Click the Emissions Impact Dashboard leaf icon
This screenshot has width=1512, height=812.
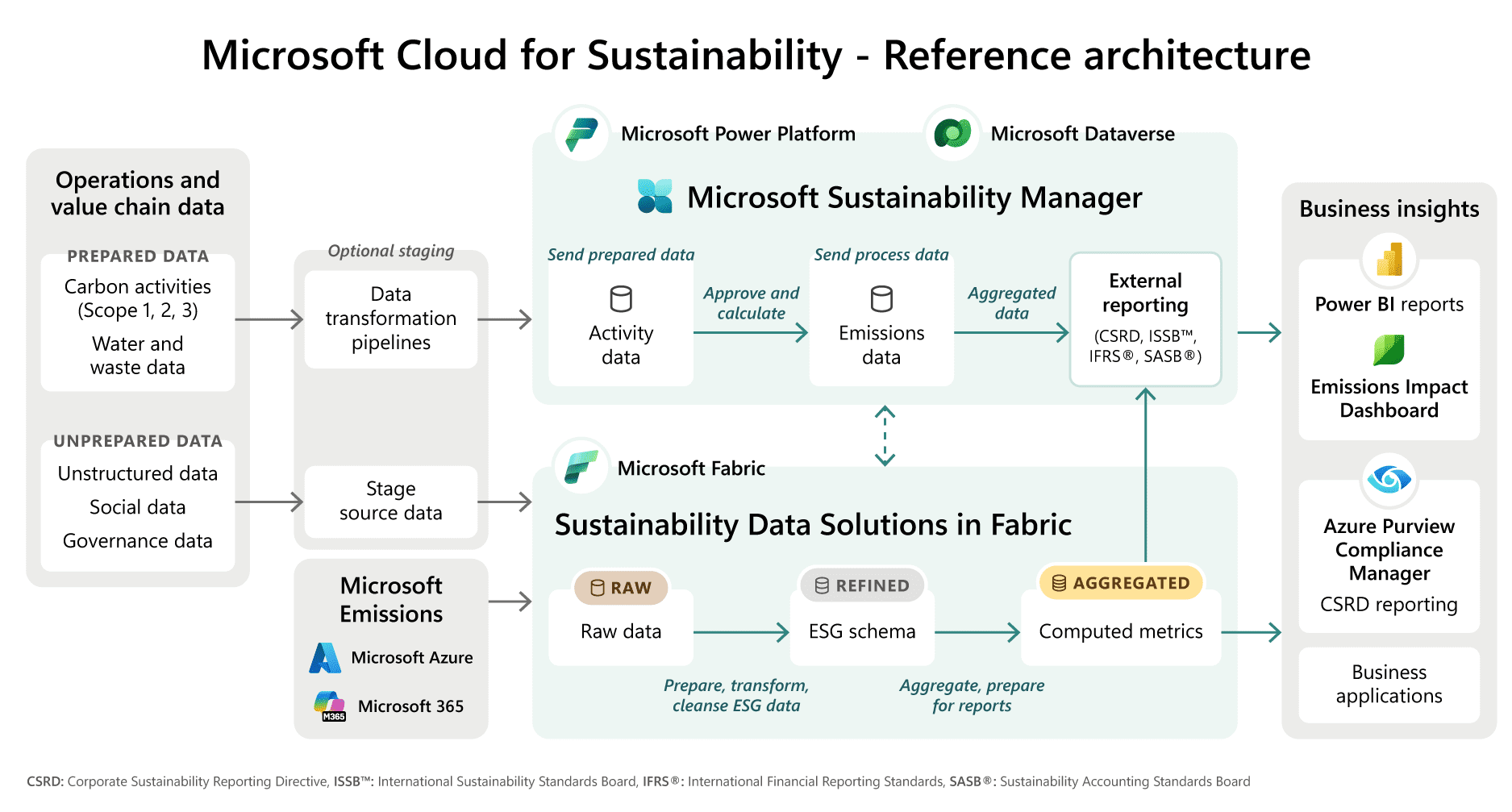click(x=1389, y=350)
